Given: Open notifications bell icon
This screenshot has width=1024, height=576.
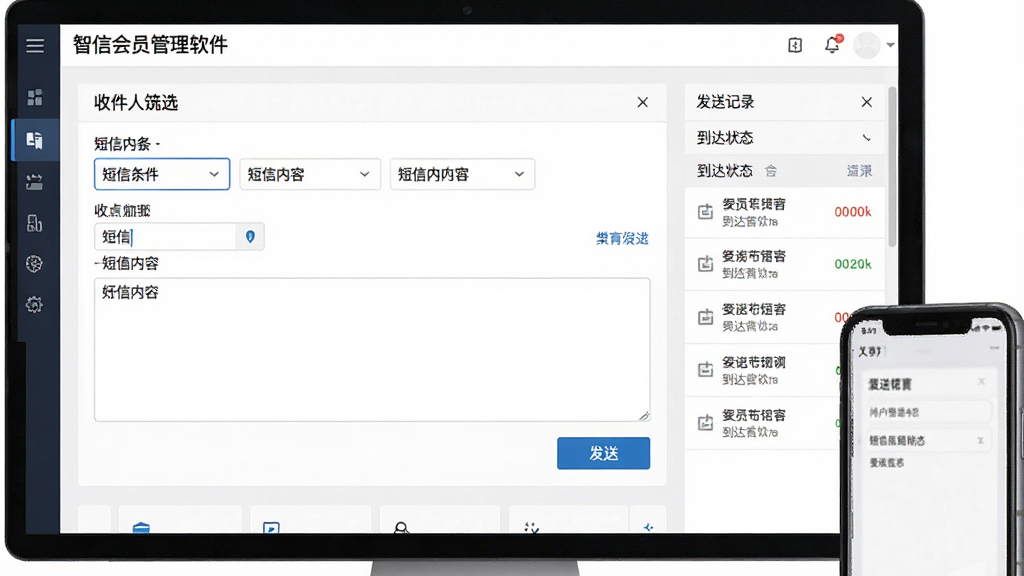Looking at the screenshot, I should tap(832, 45).
